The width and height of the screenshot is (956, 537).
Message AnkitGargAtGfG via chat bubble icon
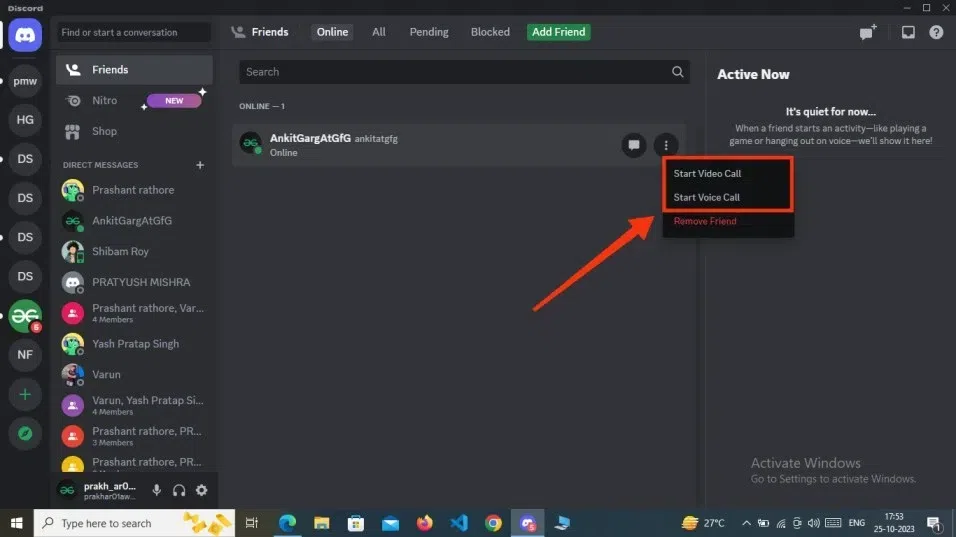tap(634, 145)
